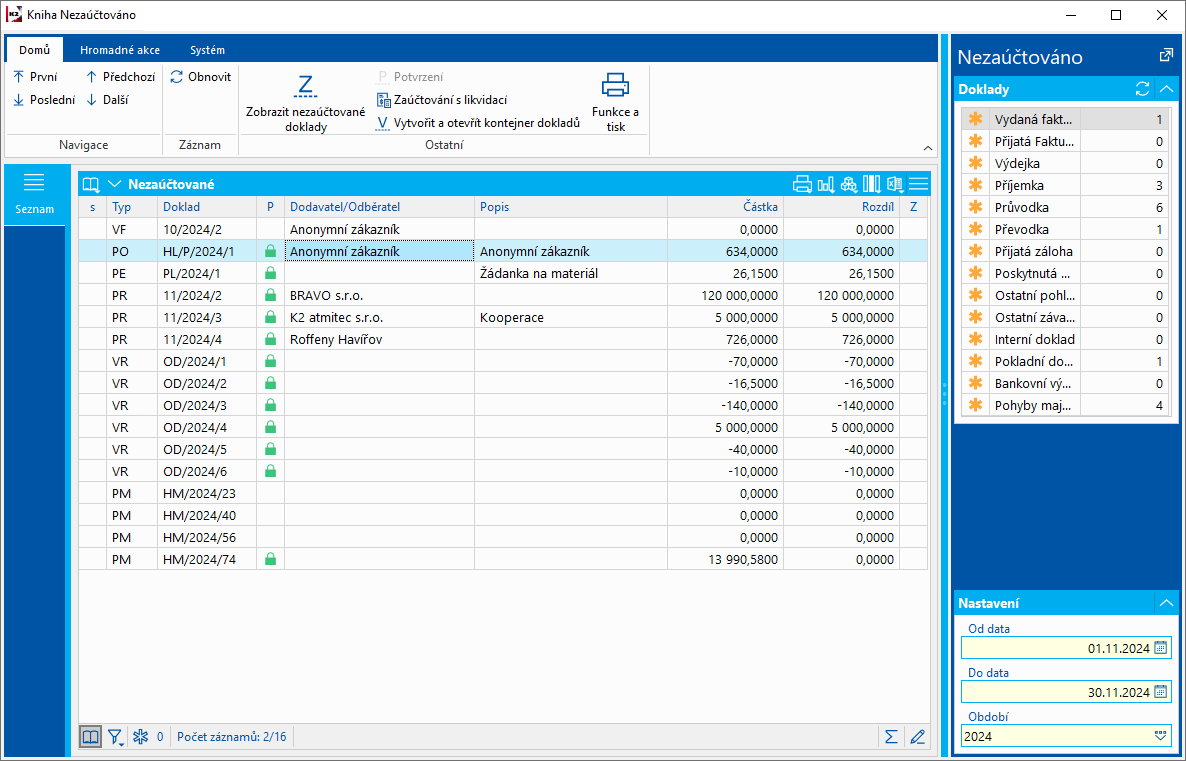Collapse the Nastavení panel section
The height and width of the screenshot is (761, 1186).
click(1165, 603)
